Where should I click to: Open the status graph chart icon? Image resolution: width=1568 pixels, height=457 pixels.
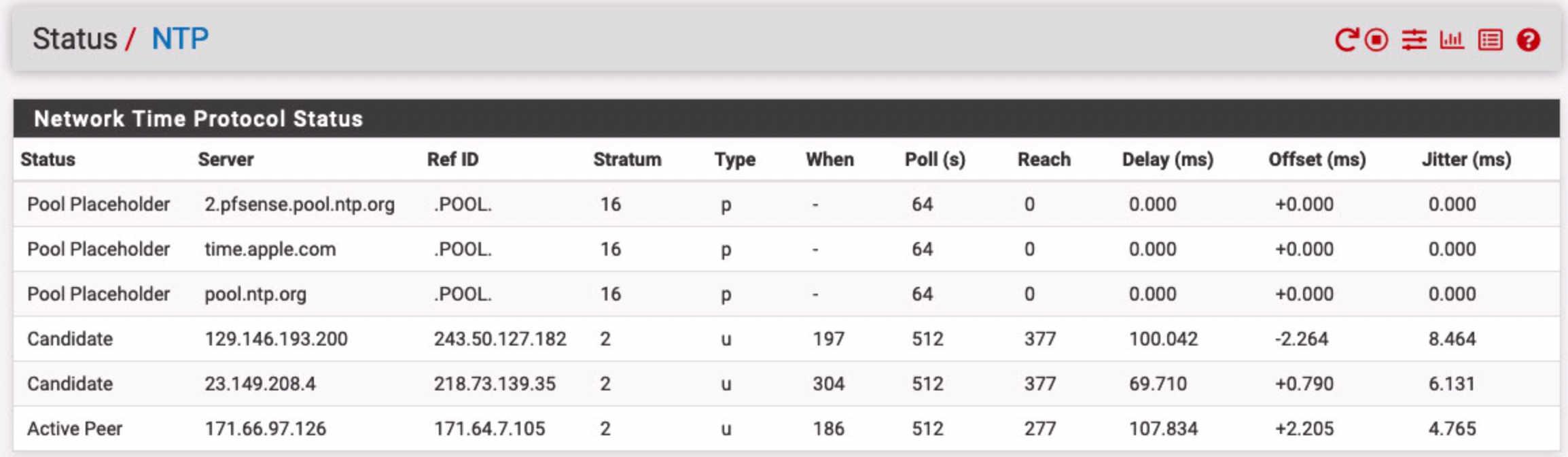coord(1452,39)
